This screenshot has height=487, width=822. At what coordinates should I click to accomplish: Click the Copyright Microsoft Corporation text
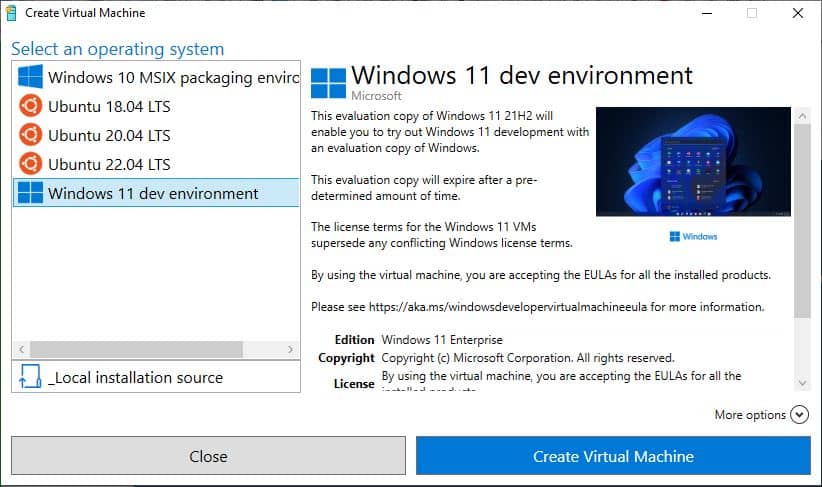[x=527, y=358]
